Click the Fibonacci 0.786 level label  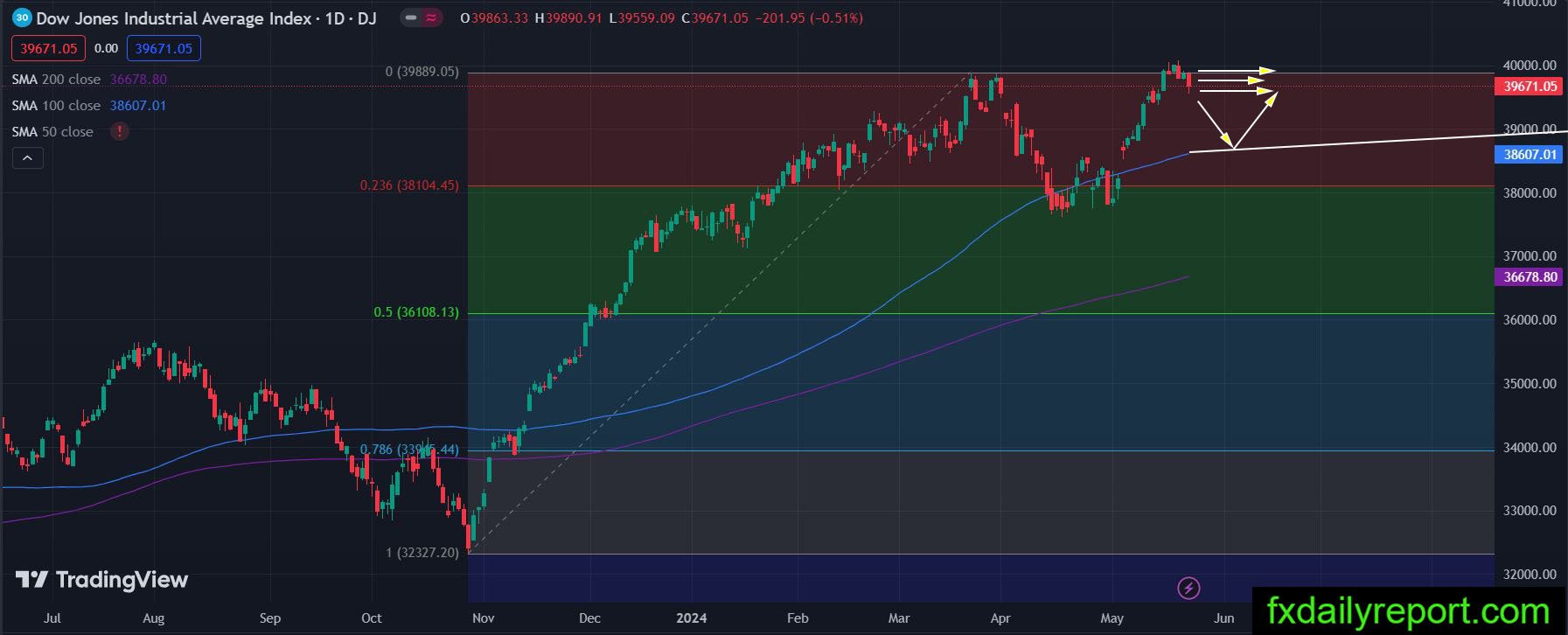(x=409, y=450)
